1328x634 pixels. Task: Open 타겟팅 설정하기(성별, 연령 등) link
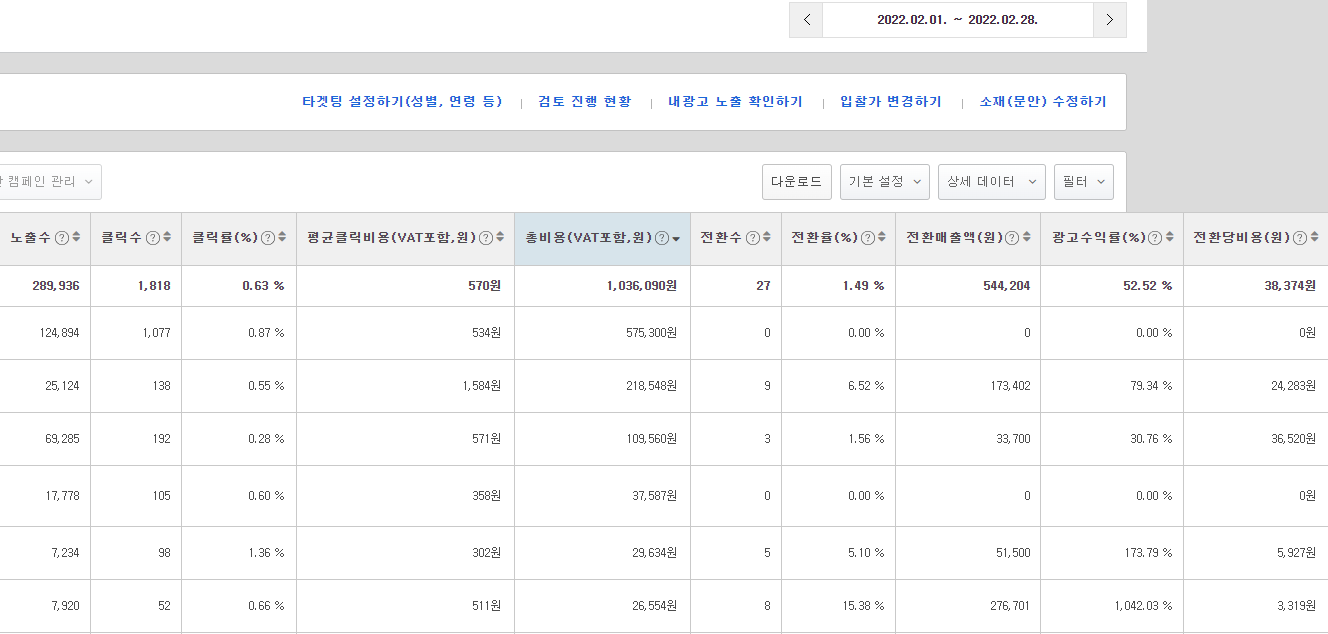402,102
